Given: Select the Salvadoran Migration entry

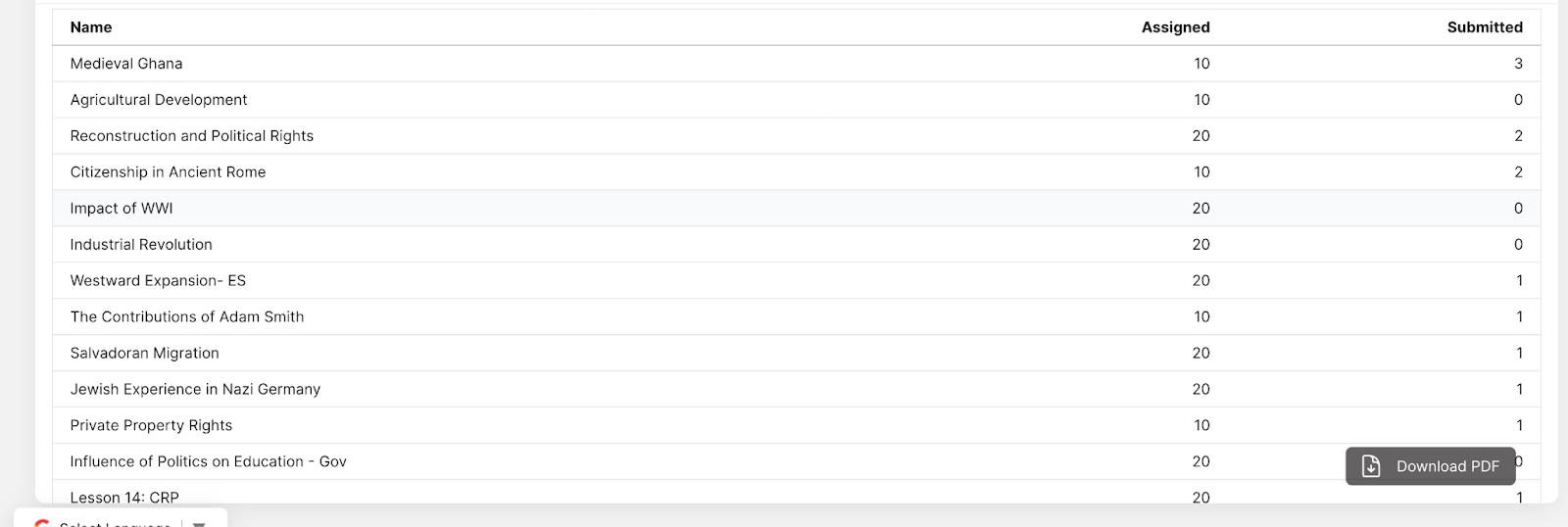Looking at the screenshot, I should point(145,354).
